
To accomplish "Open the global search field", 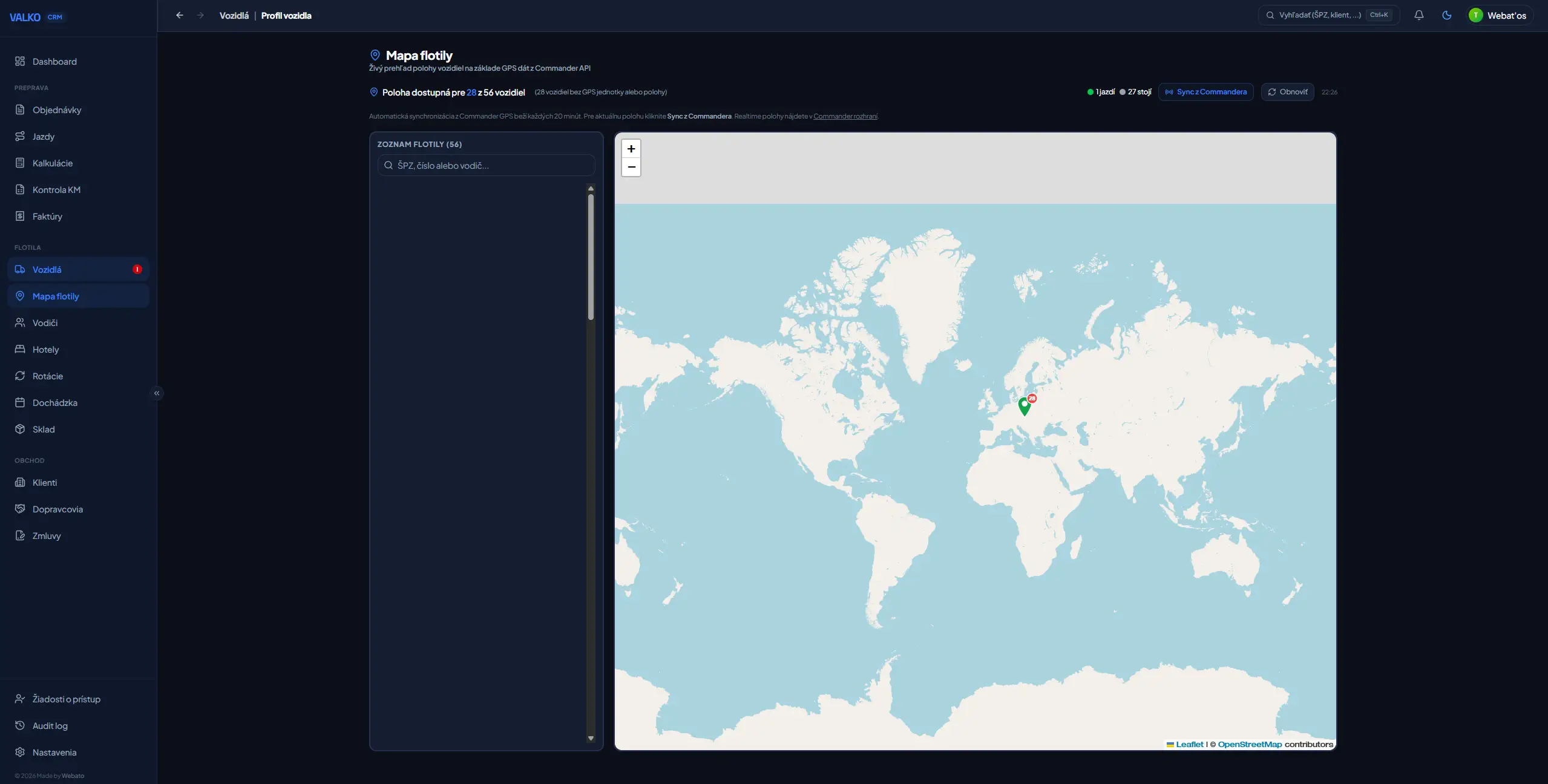I will [x=1329, y=15].
